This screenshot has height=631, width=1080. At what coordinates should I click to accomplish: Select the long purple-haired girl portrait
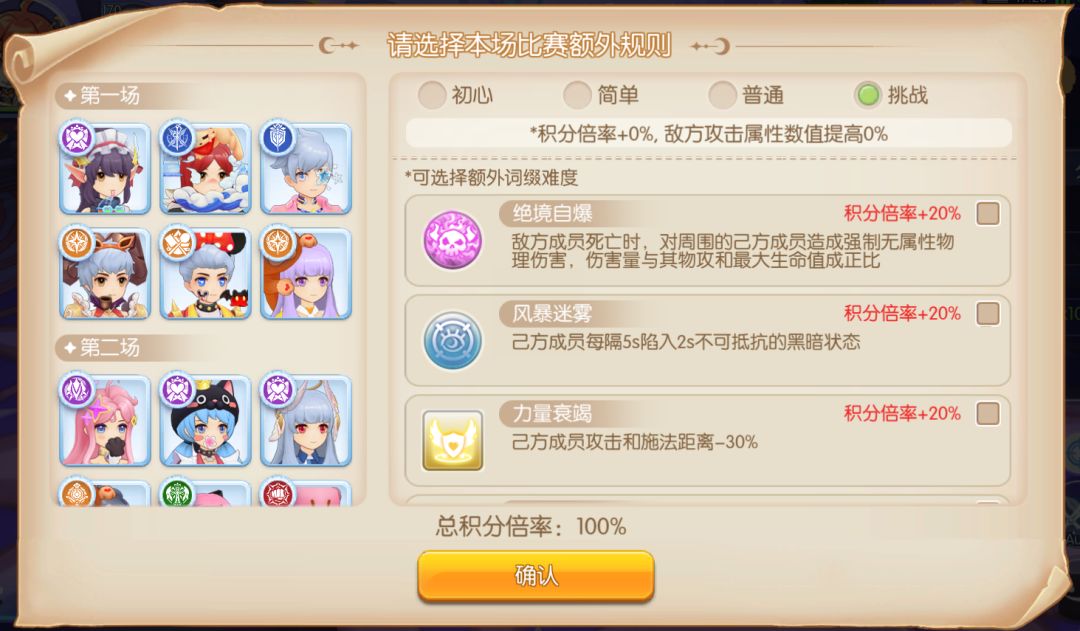tap(306, 273)
